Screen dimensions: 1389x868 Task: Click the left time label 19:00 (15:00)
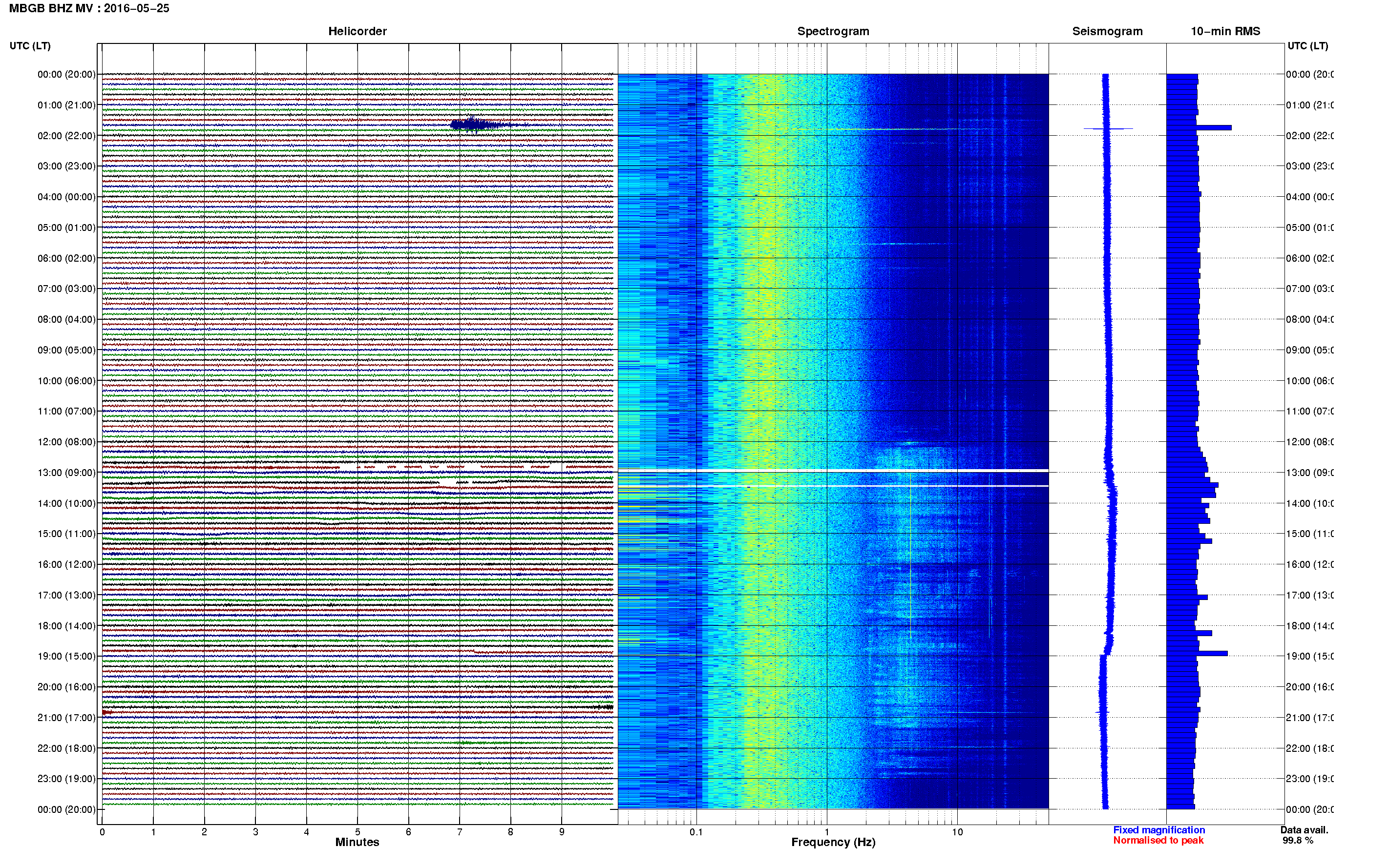click(66, 656)
